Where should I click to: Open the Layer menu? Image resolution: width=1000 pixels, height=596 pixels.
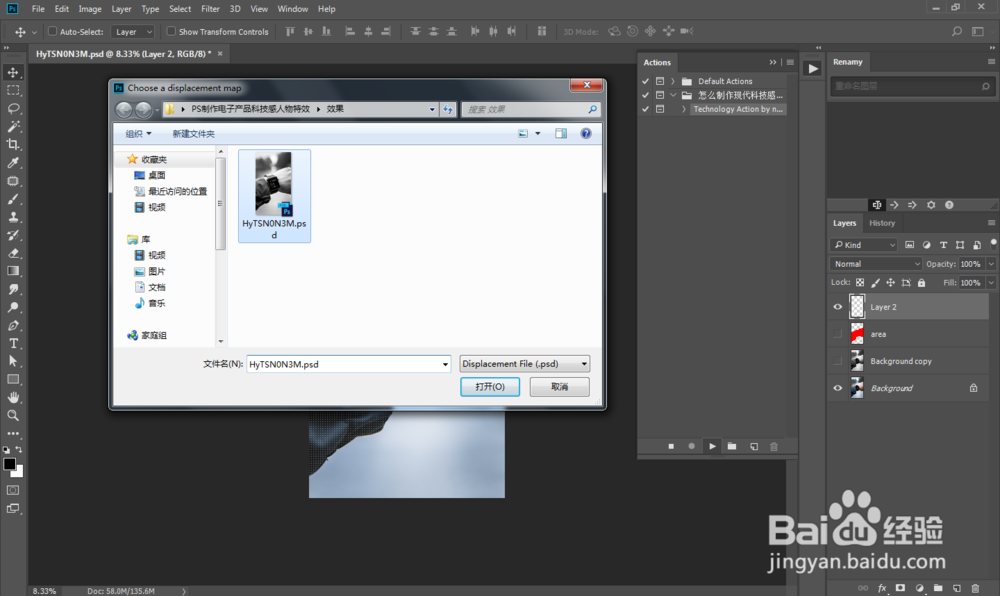(121, 9)
